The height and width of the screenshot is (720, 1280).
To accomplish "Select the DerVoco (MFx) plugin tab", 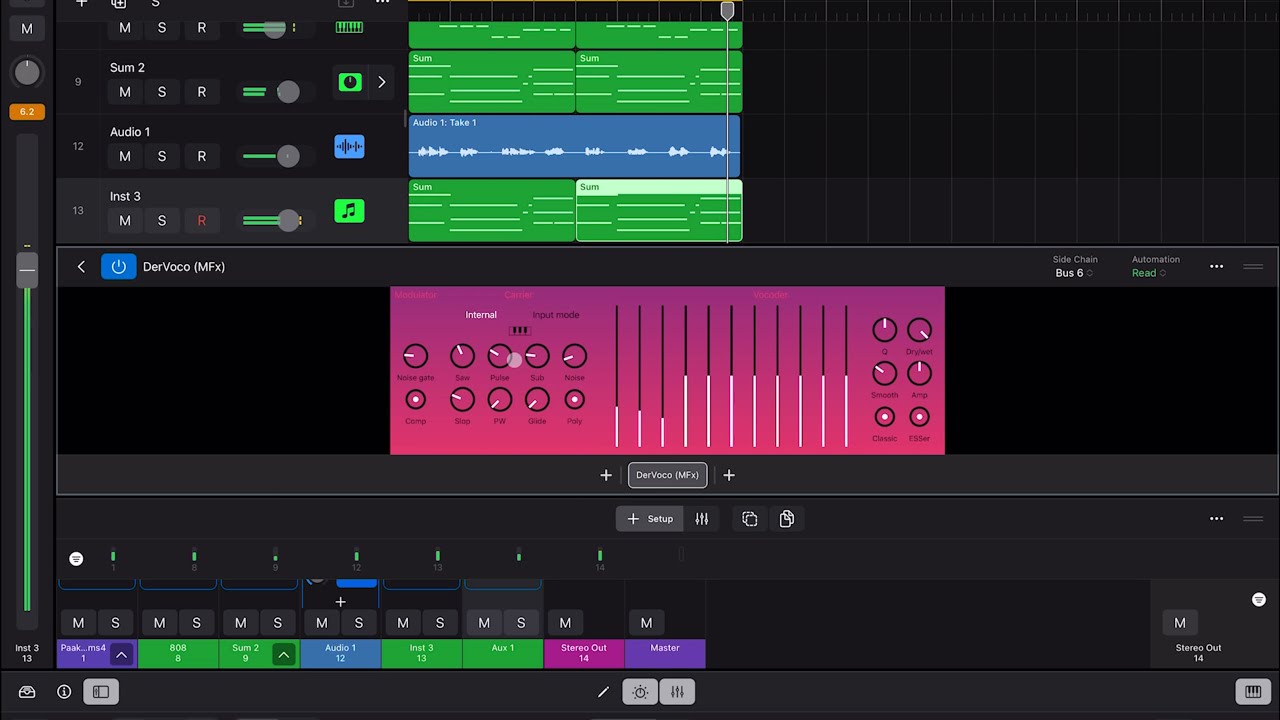I will pyautogui.click(x=667, y=475).
